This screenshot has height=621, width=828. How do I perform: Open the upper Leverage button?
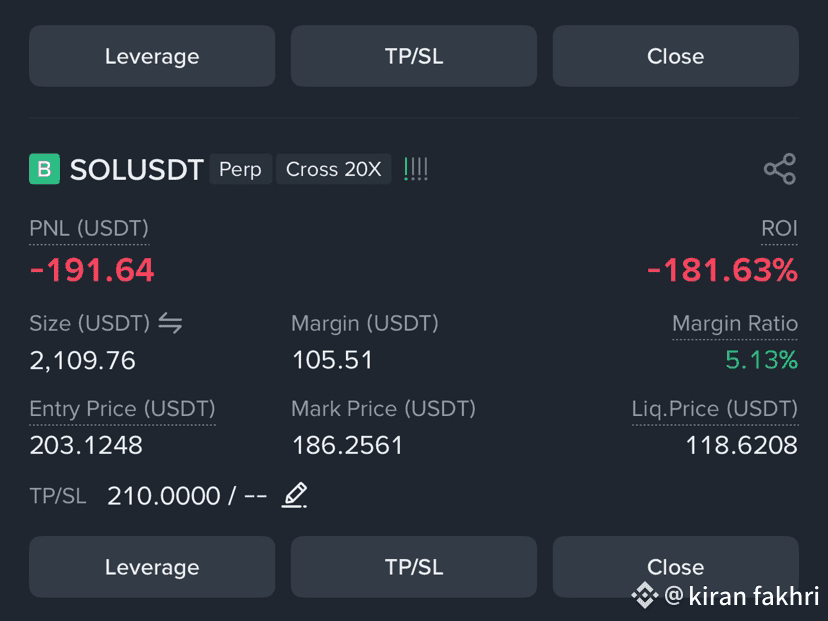coord(152,56)
